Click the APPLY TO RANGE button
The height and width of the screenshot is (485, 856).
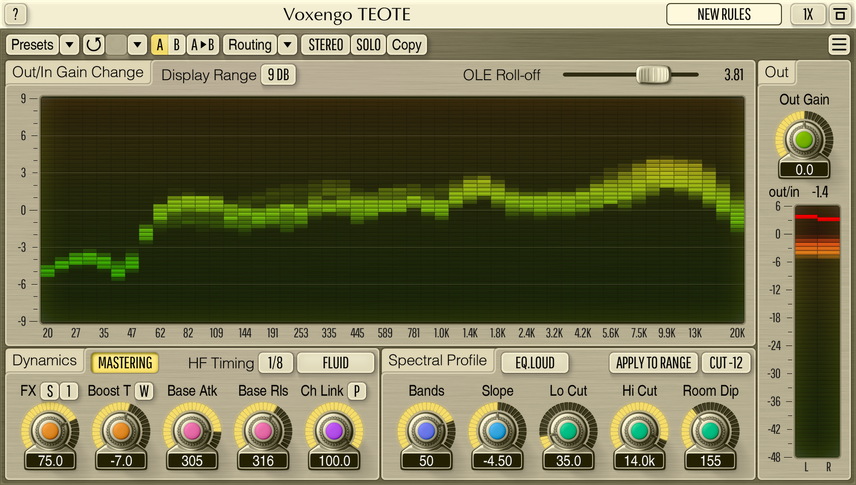point(651,363)
